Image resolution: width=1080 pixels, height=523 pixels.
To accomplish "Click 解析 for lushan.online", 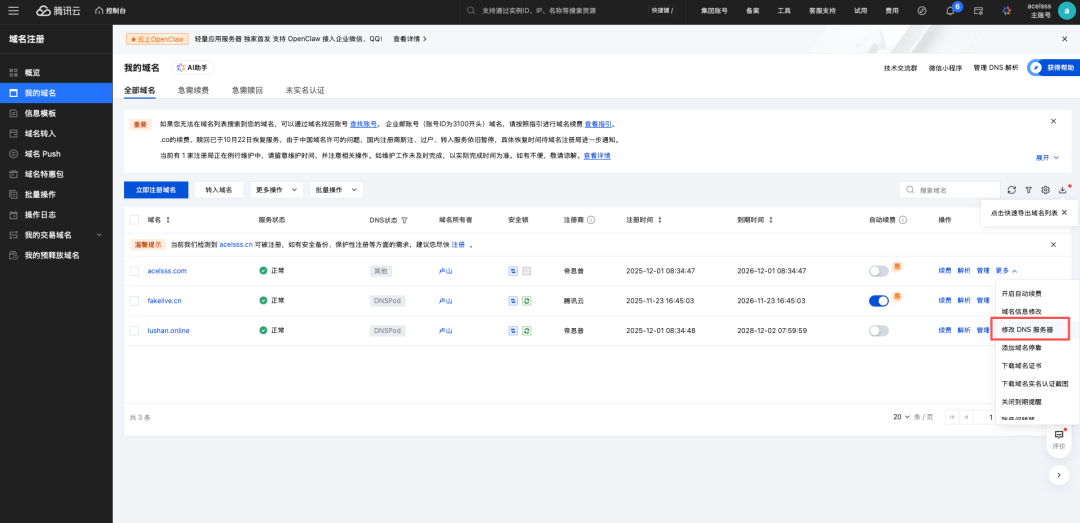I will click(x=964, y=331).
